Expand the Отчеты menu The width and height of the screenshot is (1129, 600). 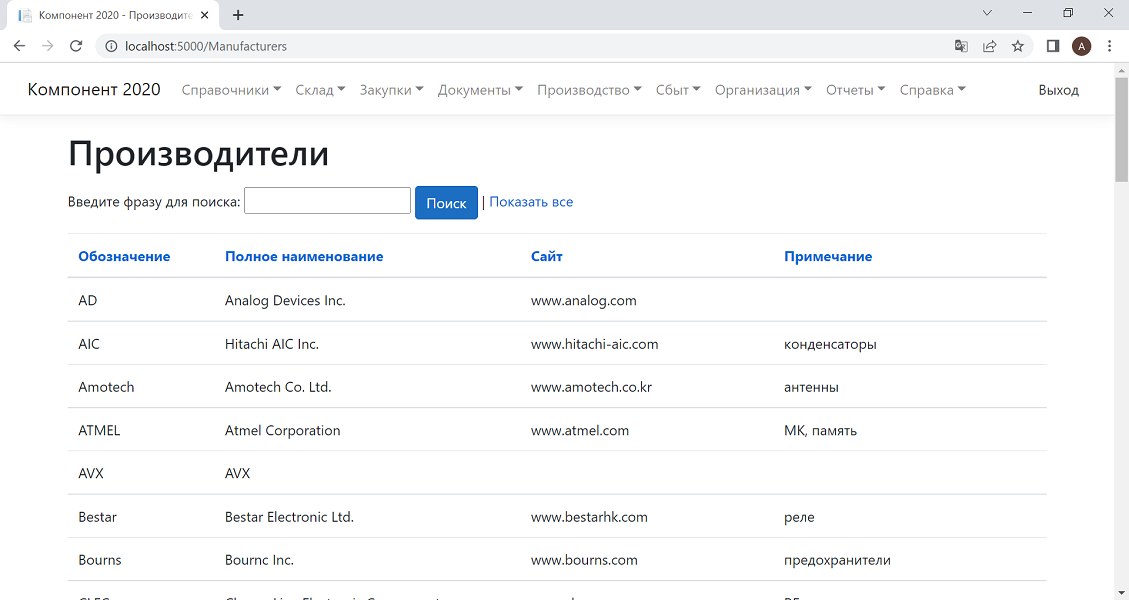coord(855,90)
